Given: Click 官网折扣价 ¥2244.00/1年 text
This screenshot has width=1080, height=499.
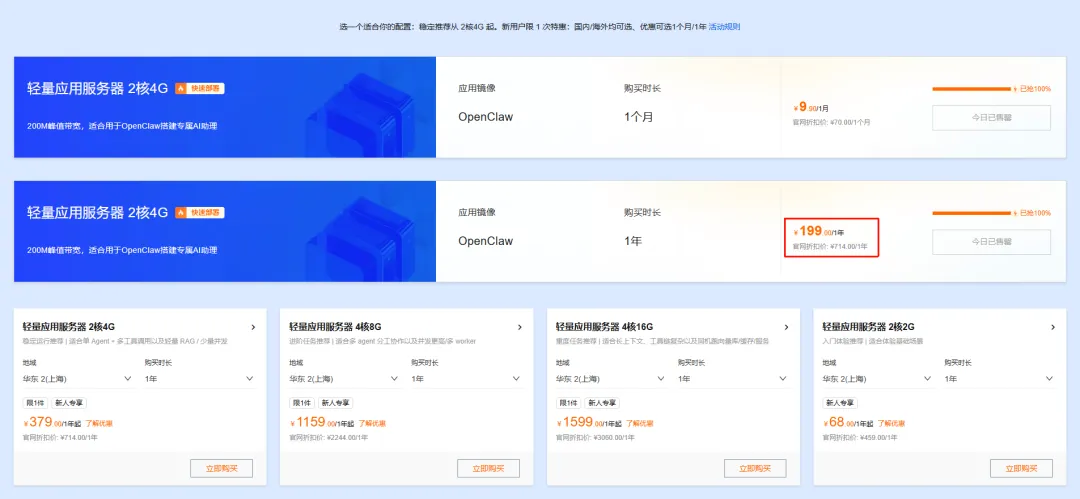Looking at the screenshot, I should click(x=329, y=438).
